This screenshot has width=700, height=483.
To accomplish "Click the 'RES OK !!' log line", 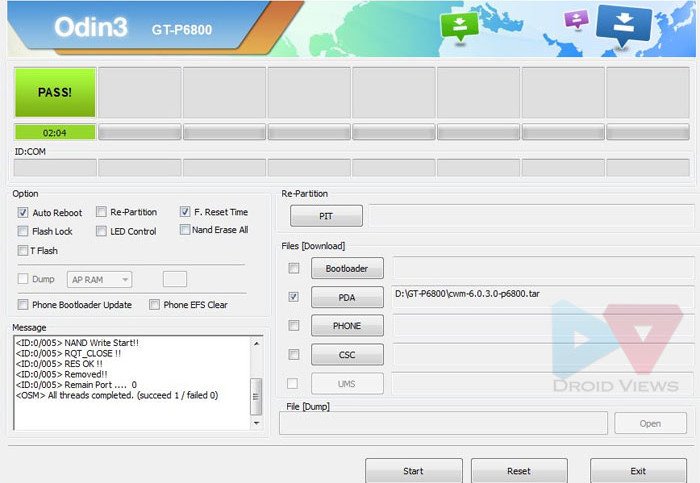I will [x=59, y=363].
